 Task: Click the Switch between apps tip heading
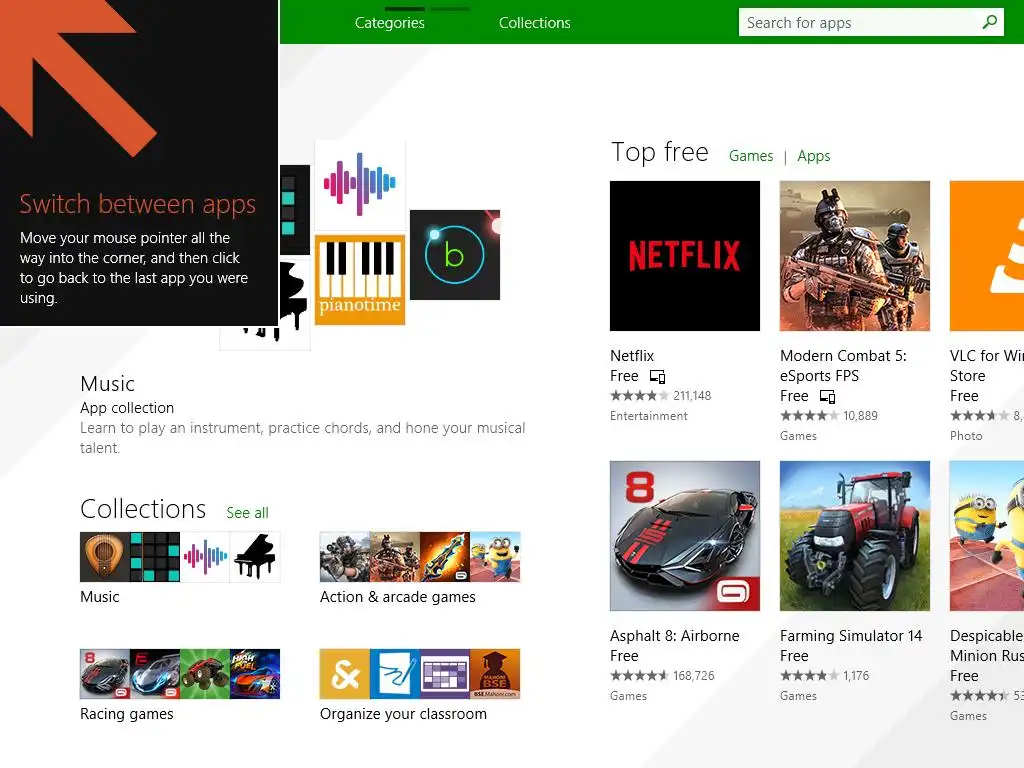(x=138, y=204)
